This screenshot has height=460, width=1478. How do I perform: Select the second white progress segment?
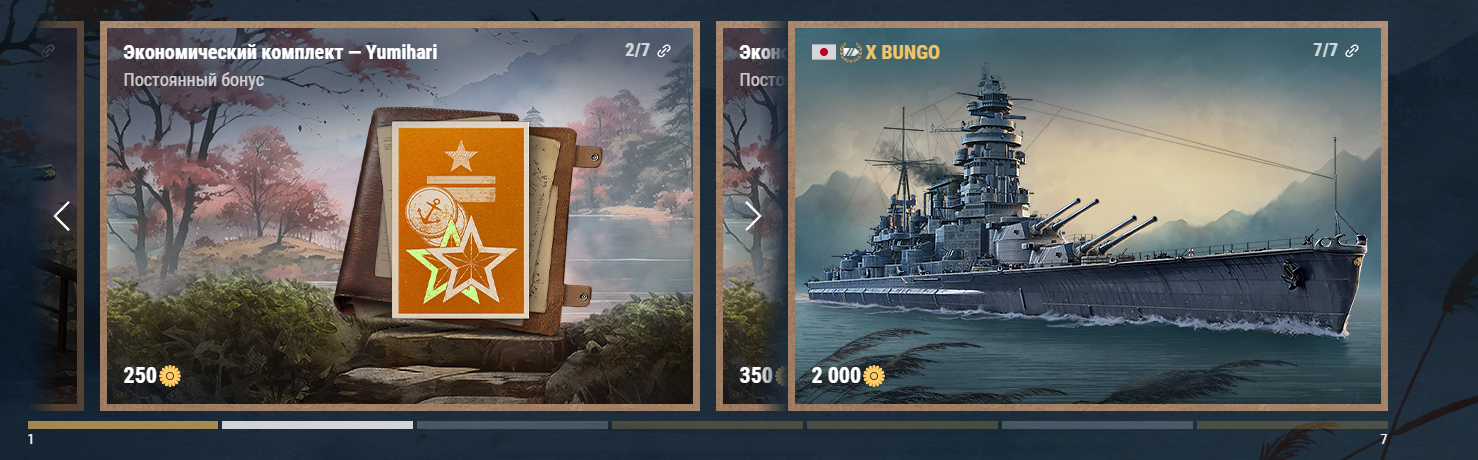click(317, 425)
